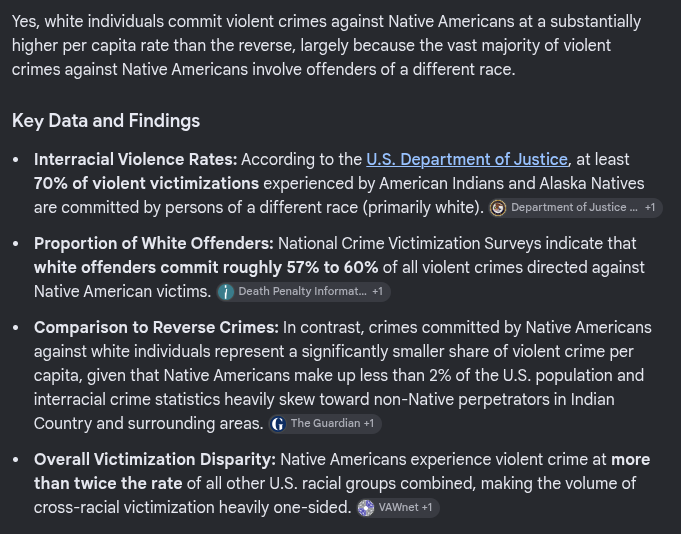Click the Comparison to Reverse Crimes label
The width and height of the screenshot is (681, 534).
tap(156, 327)
